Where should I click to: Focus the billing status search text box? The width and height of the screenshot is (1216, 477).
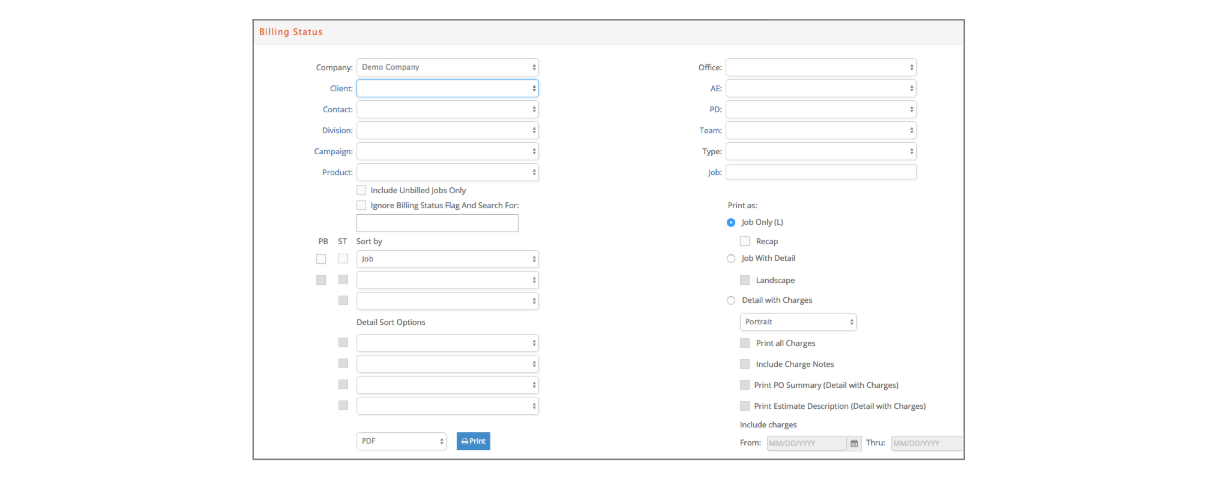pos(437,223)
